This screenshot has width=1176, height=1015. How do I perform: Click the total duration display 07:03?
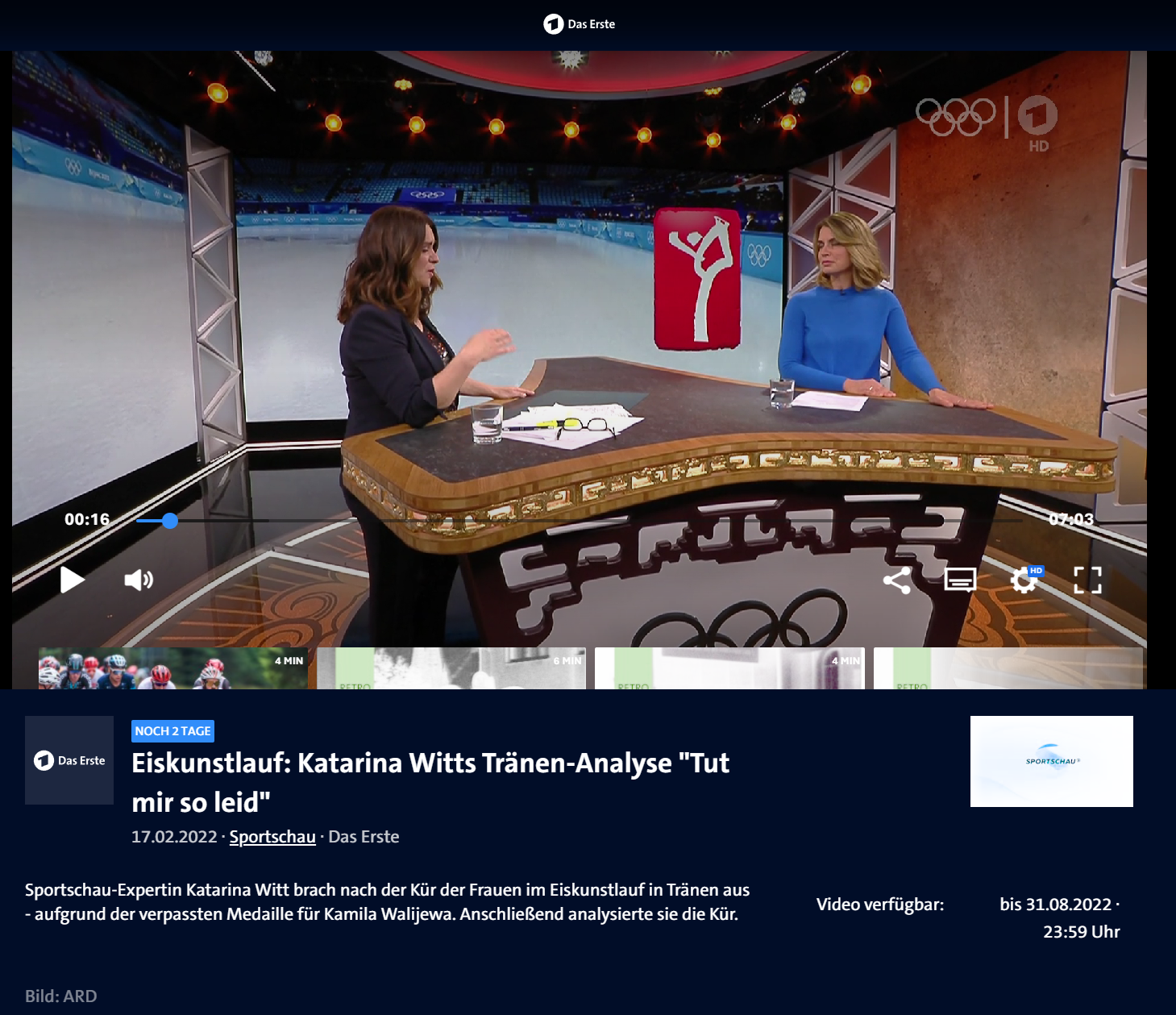(1070, 519)
